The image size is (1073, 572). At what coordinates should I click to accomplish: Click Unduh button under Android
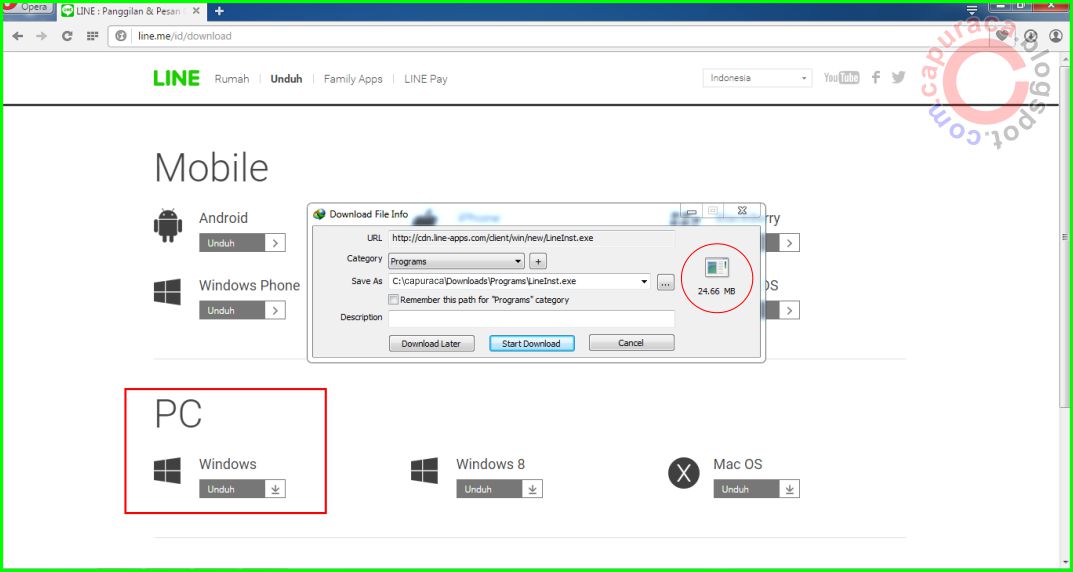click(x=242, y=243)
